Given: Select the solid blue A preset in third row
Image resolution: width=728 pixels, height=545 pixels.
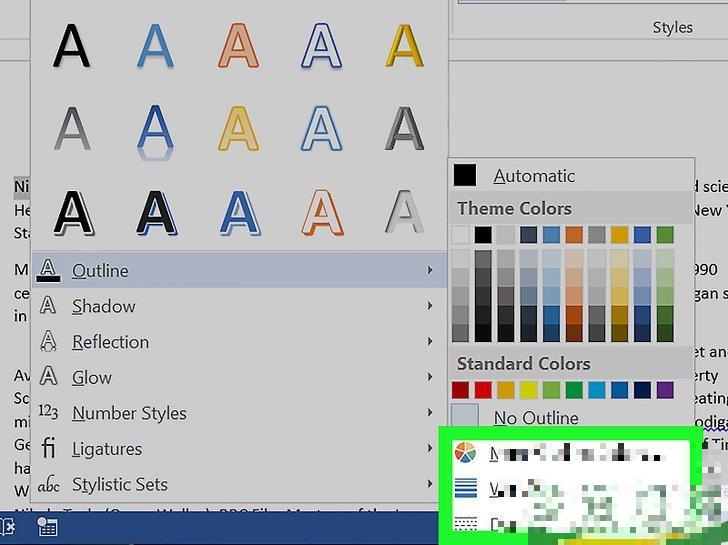Looking at the screenshot, I should [238, 212].
